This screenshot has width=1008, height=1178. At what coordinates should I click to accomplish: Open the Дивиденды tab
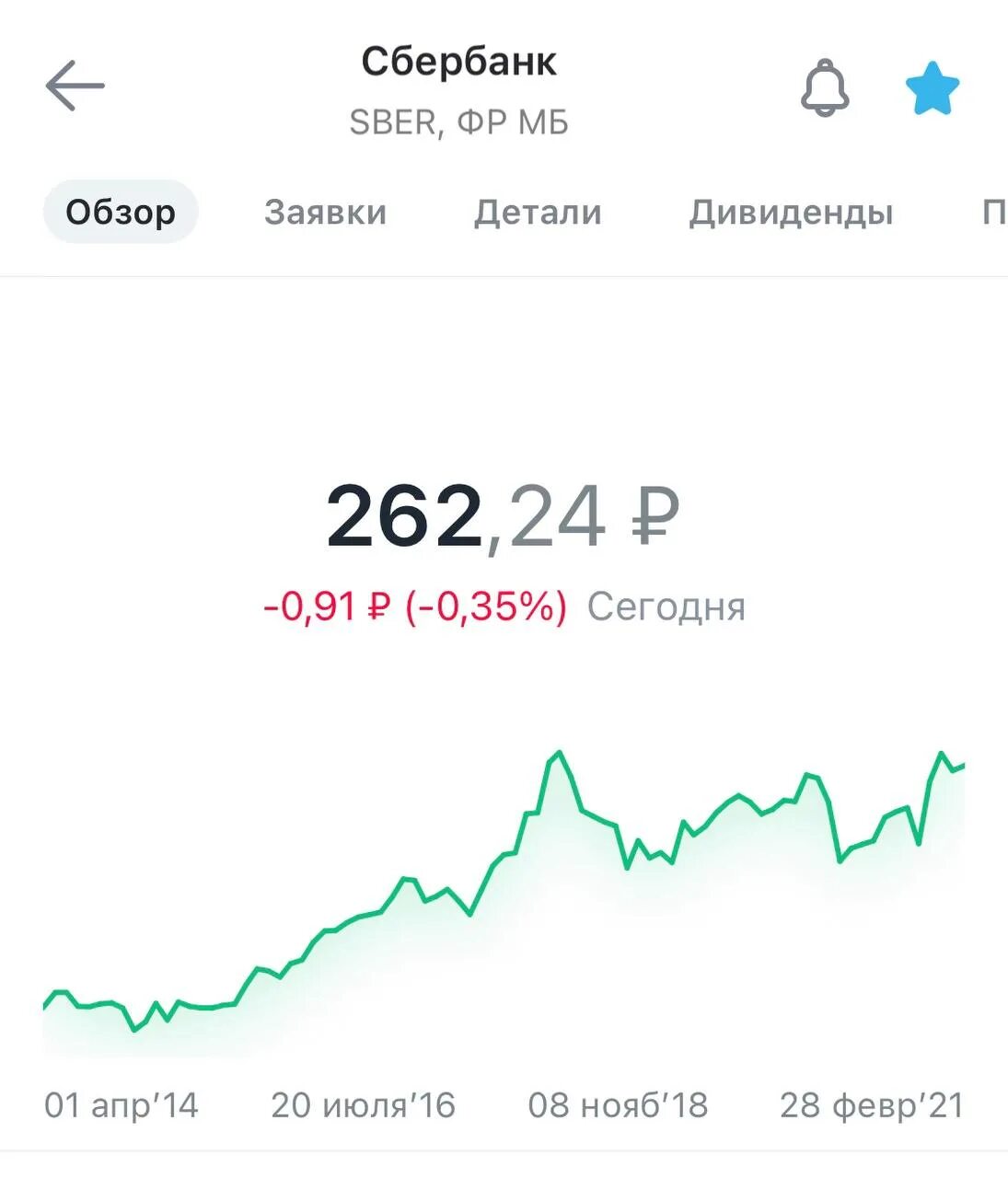[x=791, y=213]
